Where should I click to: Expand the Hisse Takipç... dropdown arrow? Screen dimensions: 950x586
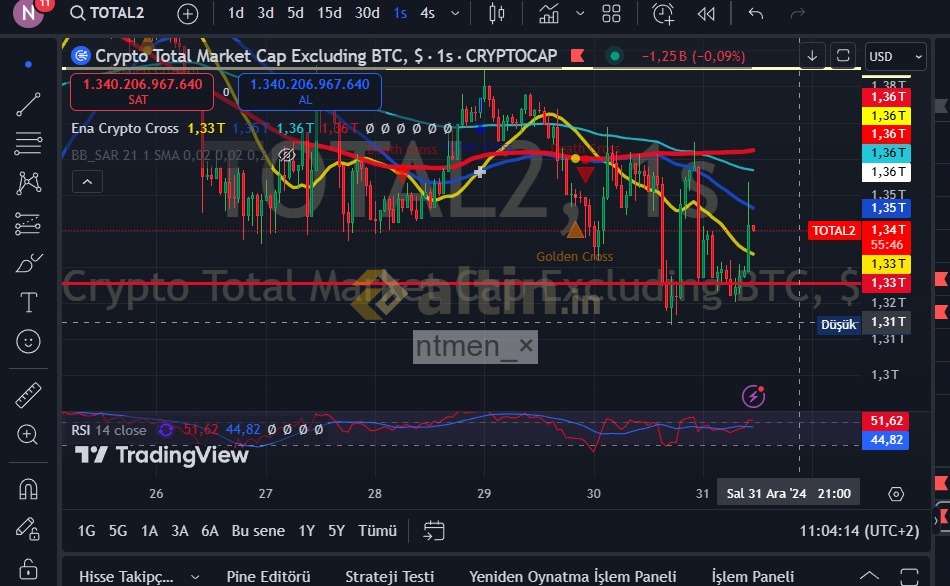point(194,577)
